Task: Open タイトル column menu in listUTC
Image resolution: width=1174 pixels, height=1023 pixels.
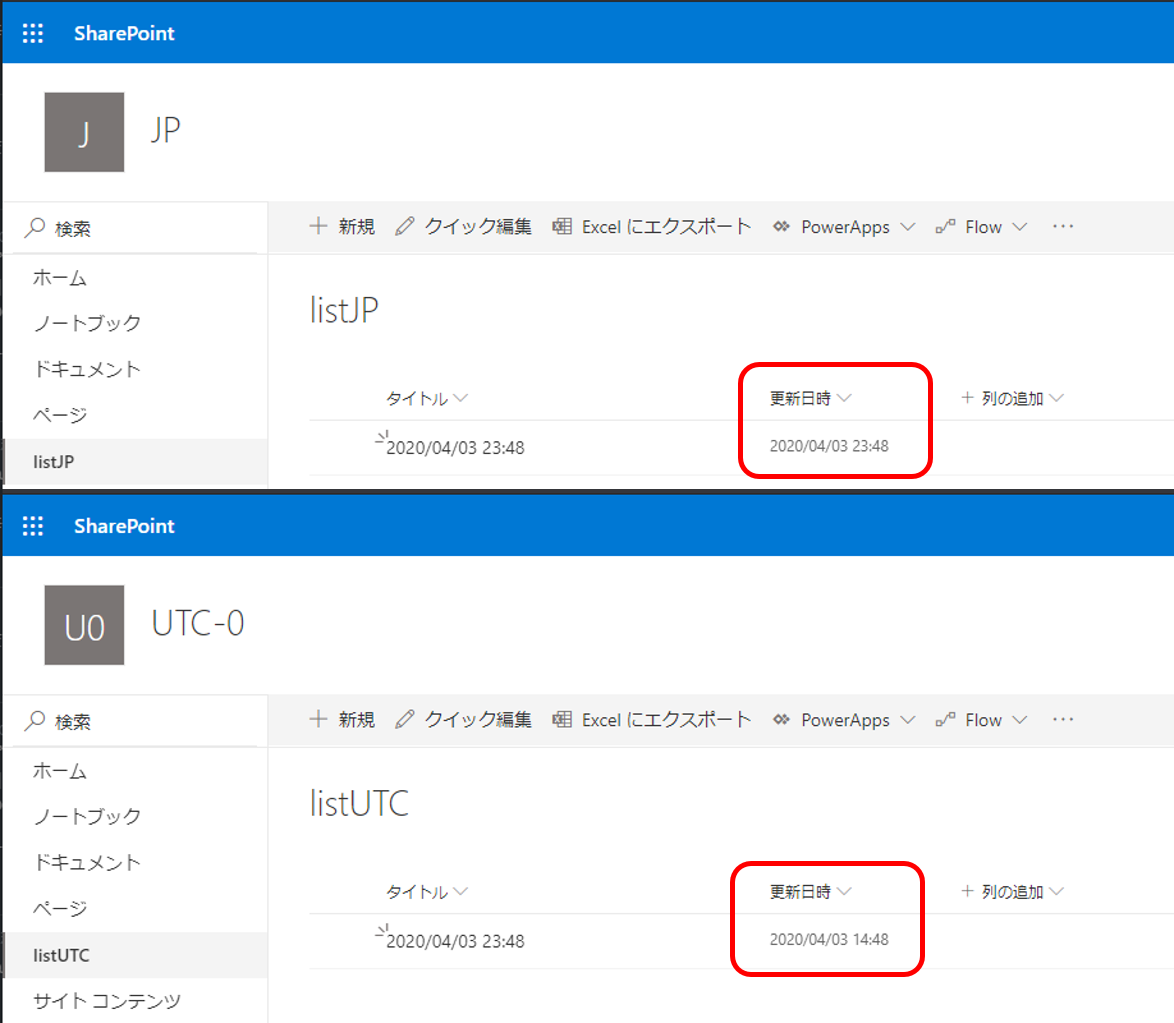Action: coord(427,891)
